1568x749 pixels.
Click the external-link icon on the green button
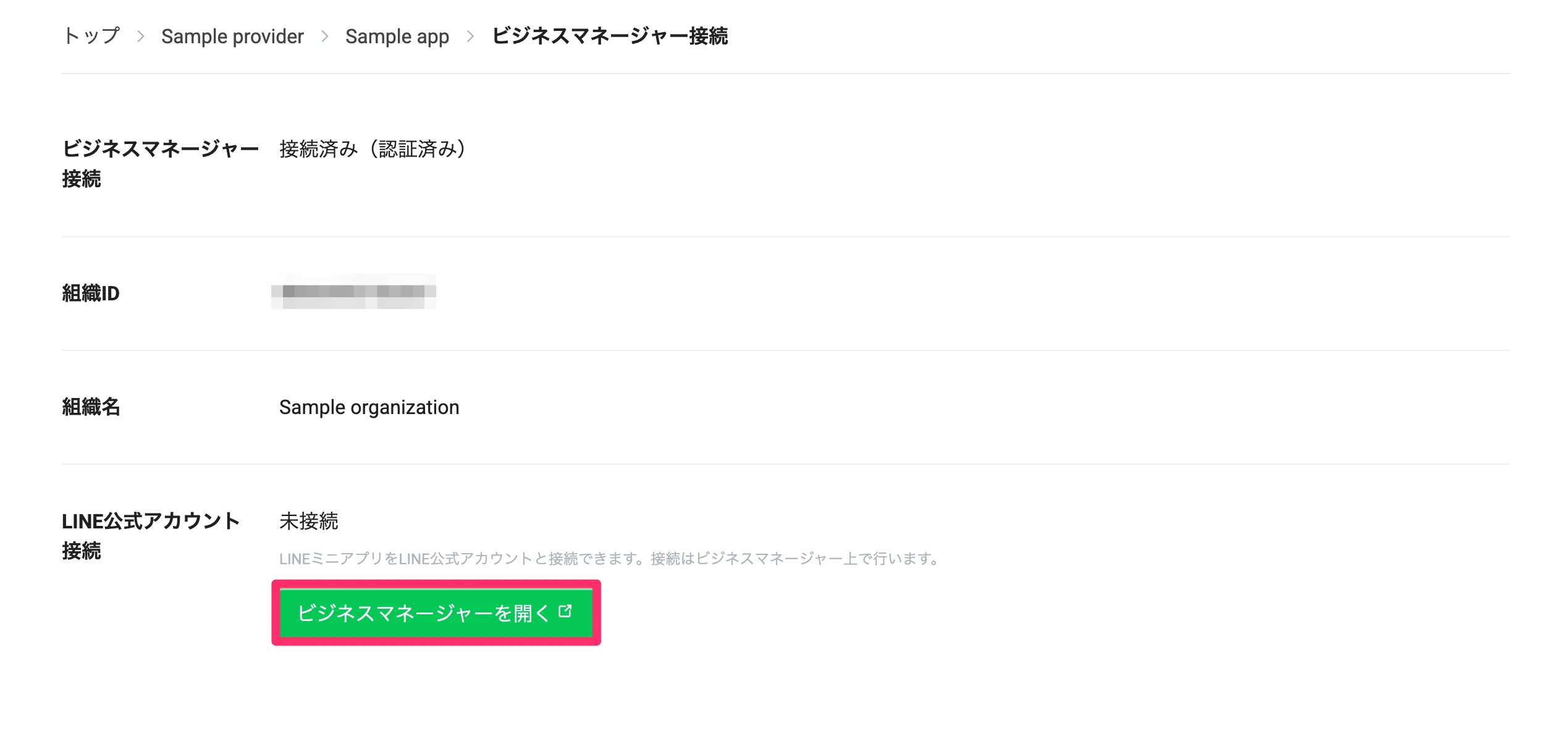pos(565,611)
